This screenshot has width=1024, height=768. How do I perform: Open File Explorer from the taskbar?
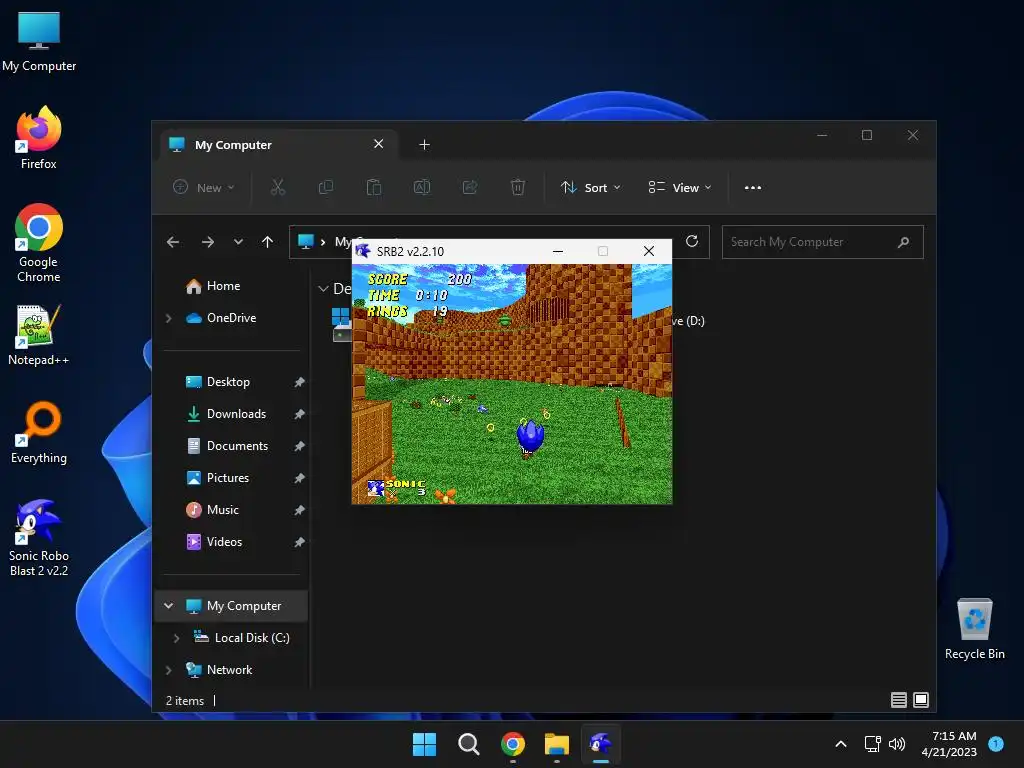[x=557, y=744]
